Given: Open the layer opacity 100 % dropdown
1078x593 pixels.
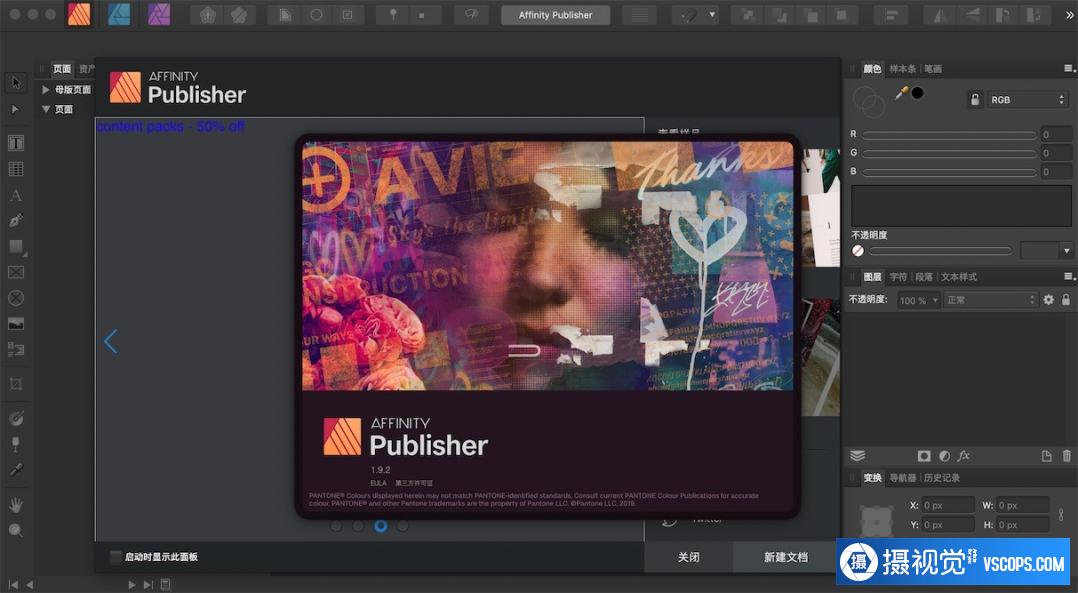Looking at the screenshot, I should point(919,300).
